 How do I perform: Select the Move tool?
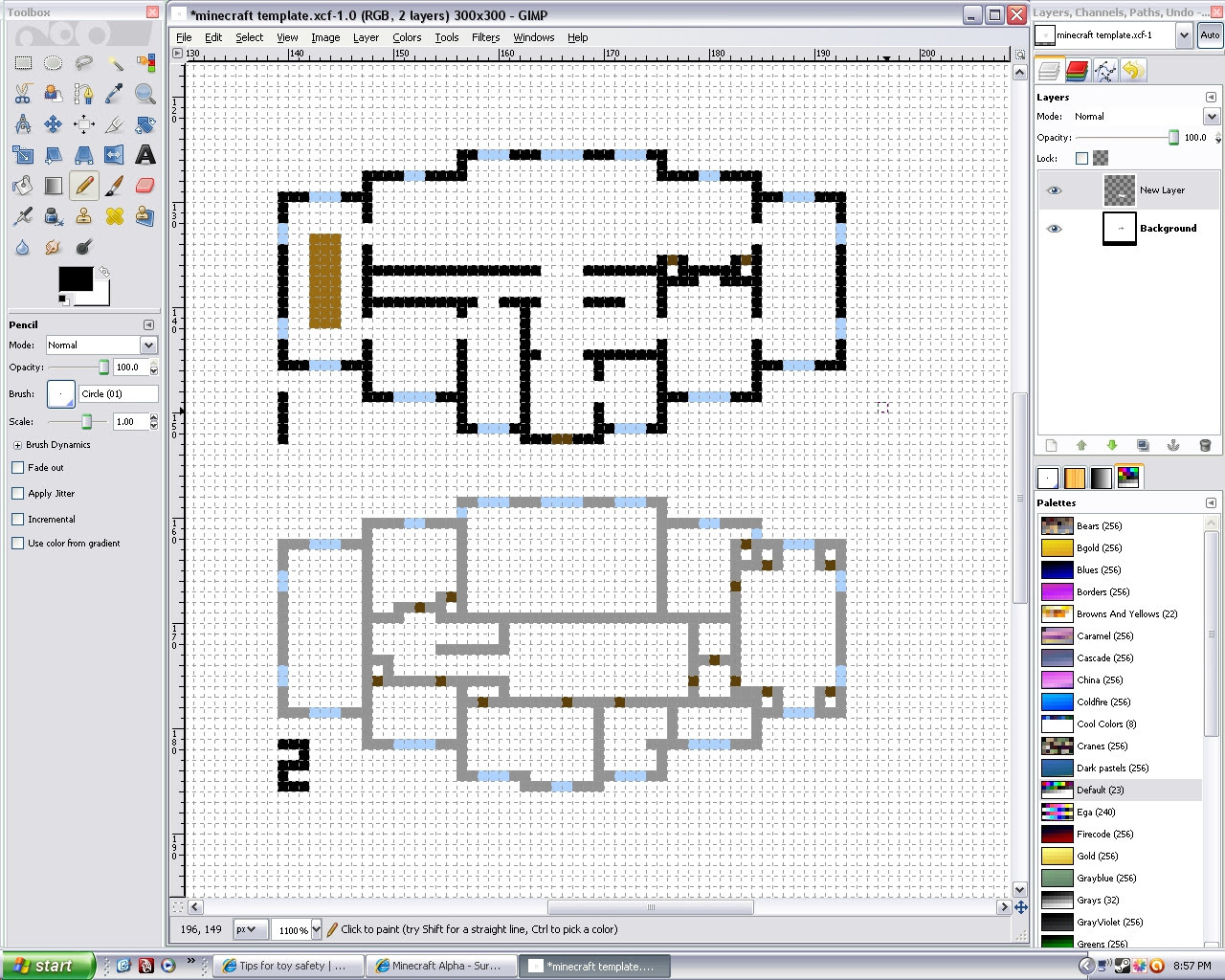pos(54,124)
